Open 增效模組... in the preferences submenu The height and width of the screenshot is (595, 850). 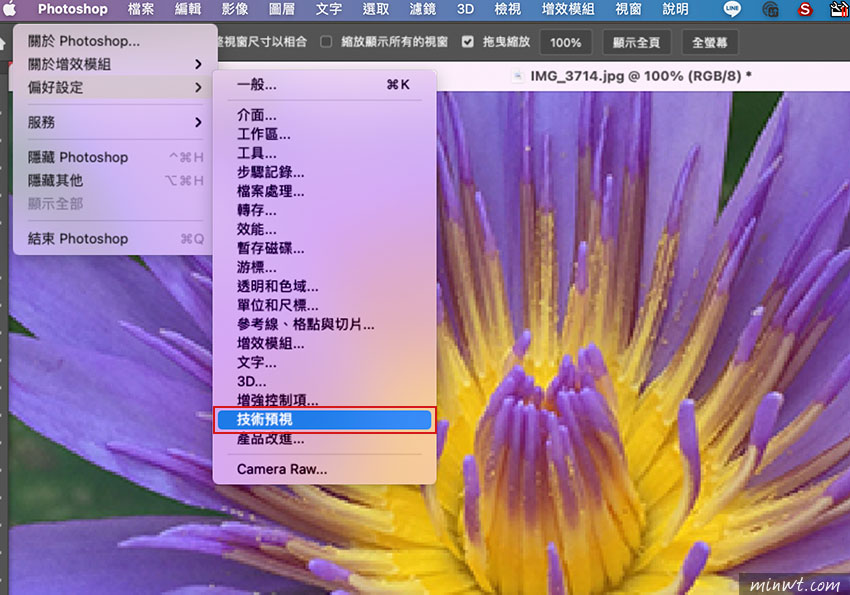[324, 343]
